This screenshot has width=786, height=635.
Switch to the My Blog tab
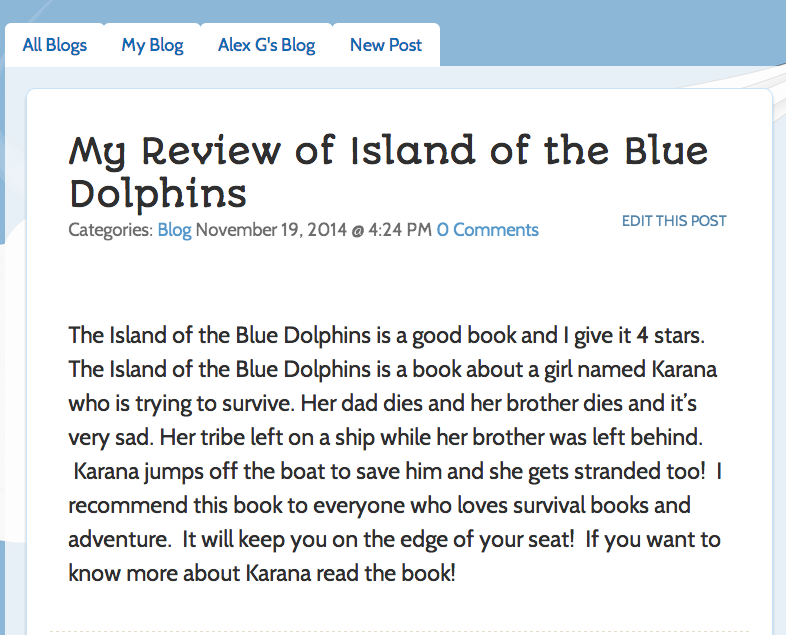coord(152,45)
